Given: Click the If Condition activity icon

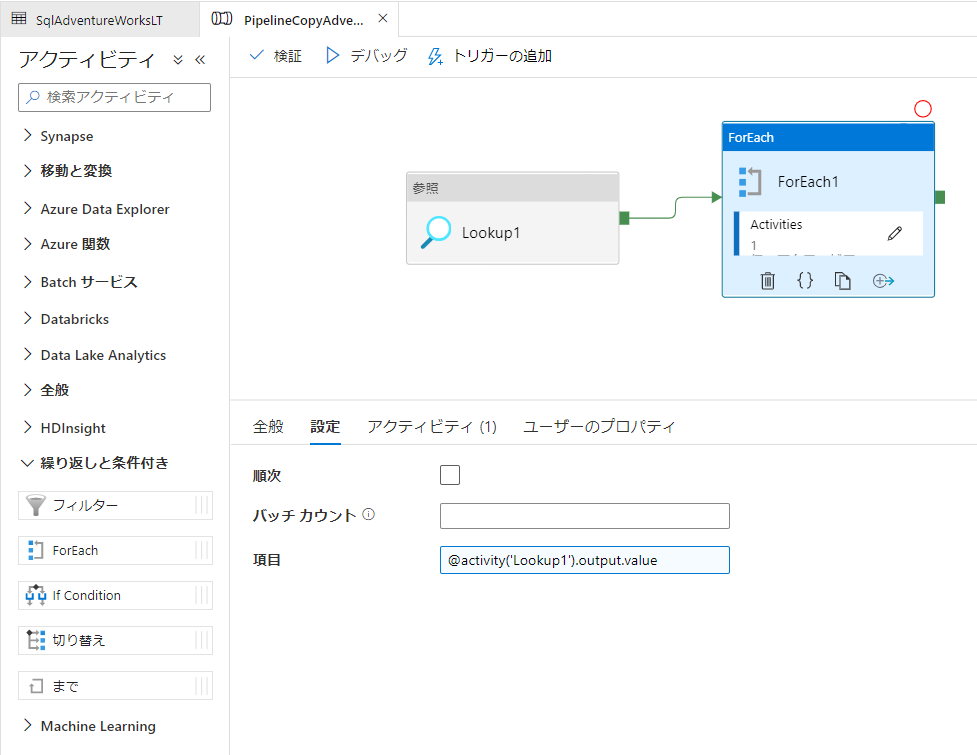Looking at the screenshot, I should coord(36,595).
